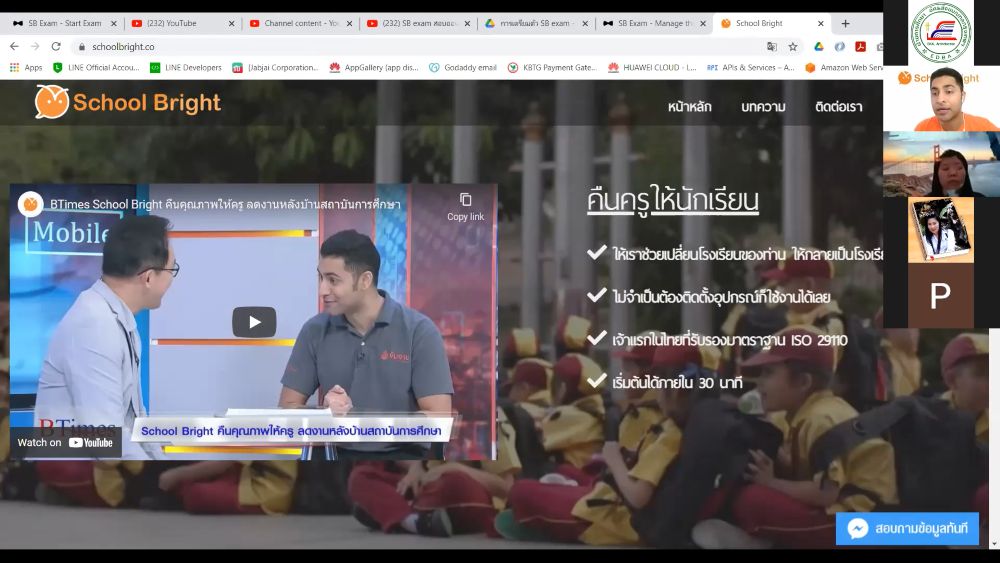Select the presenter's video thumbnail

click(x=941, y=98)
